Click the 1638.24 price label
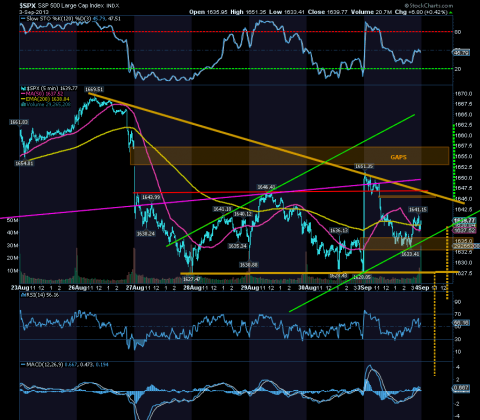The image size is (480, 420). tap(146, 234)
